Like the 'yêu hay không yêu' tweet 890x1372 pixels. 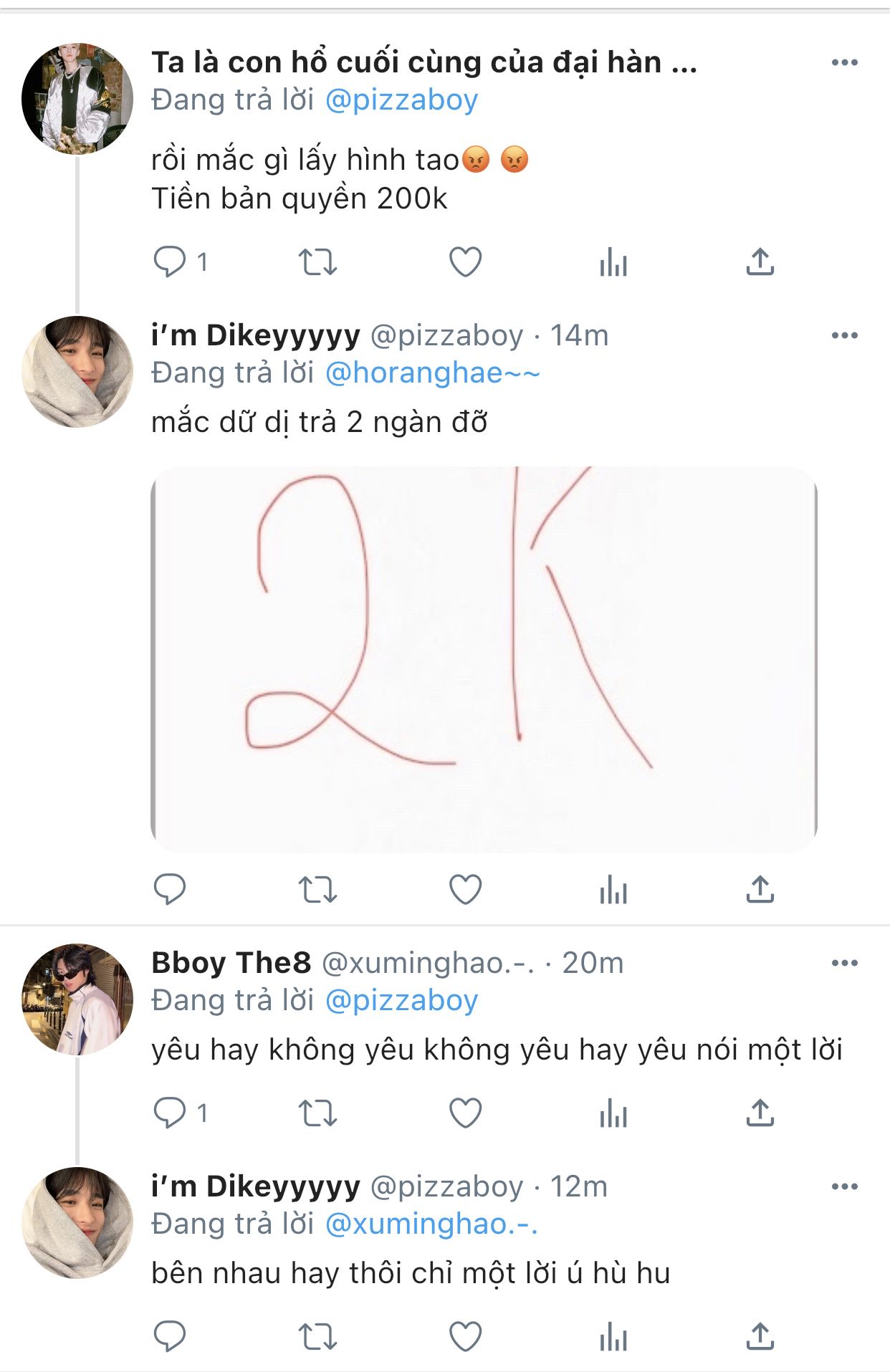pos(465,1113)
